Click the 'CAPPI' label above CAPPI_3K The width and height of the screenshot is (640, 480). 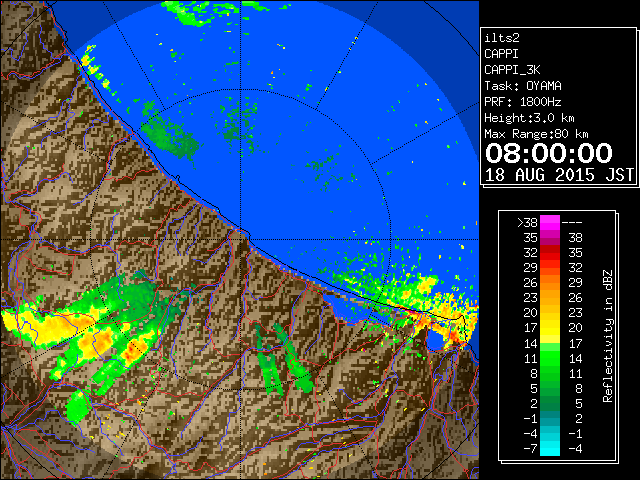click(502, 54)
